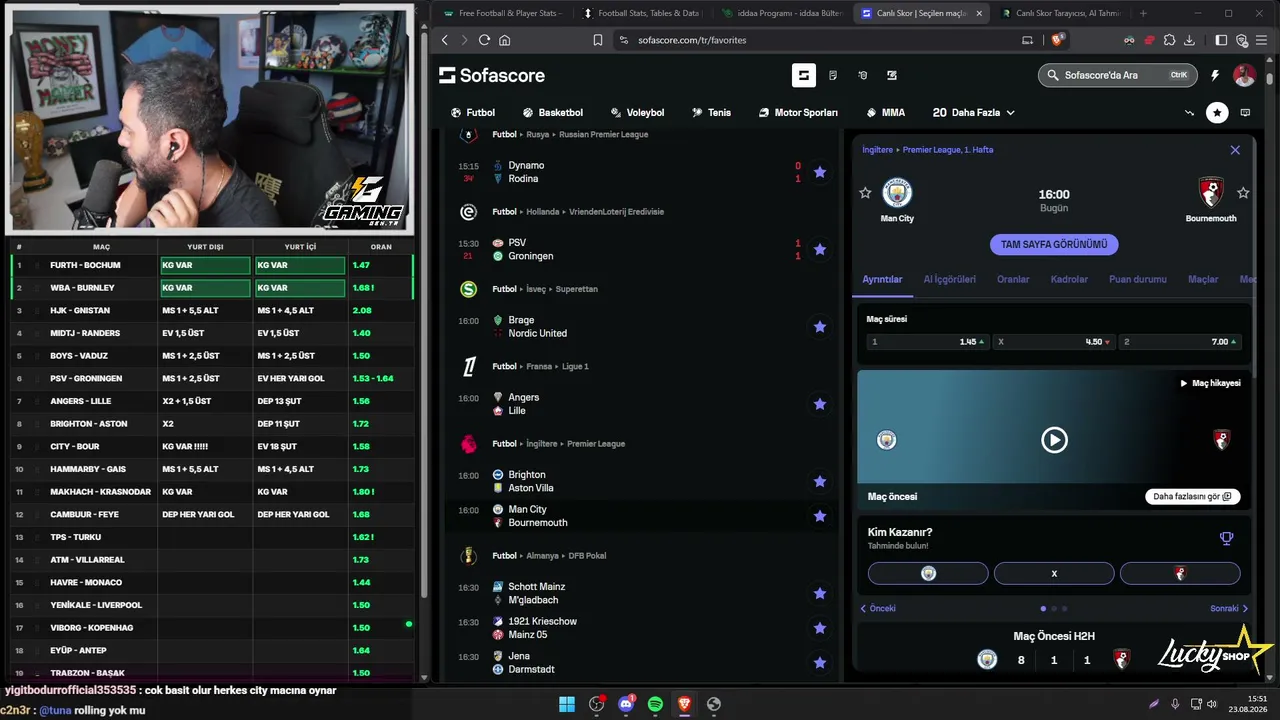Screen dimensions: 1280x720
Task: Follow Man City with the star beside its crest
Action: 866,193
